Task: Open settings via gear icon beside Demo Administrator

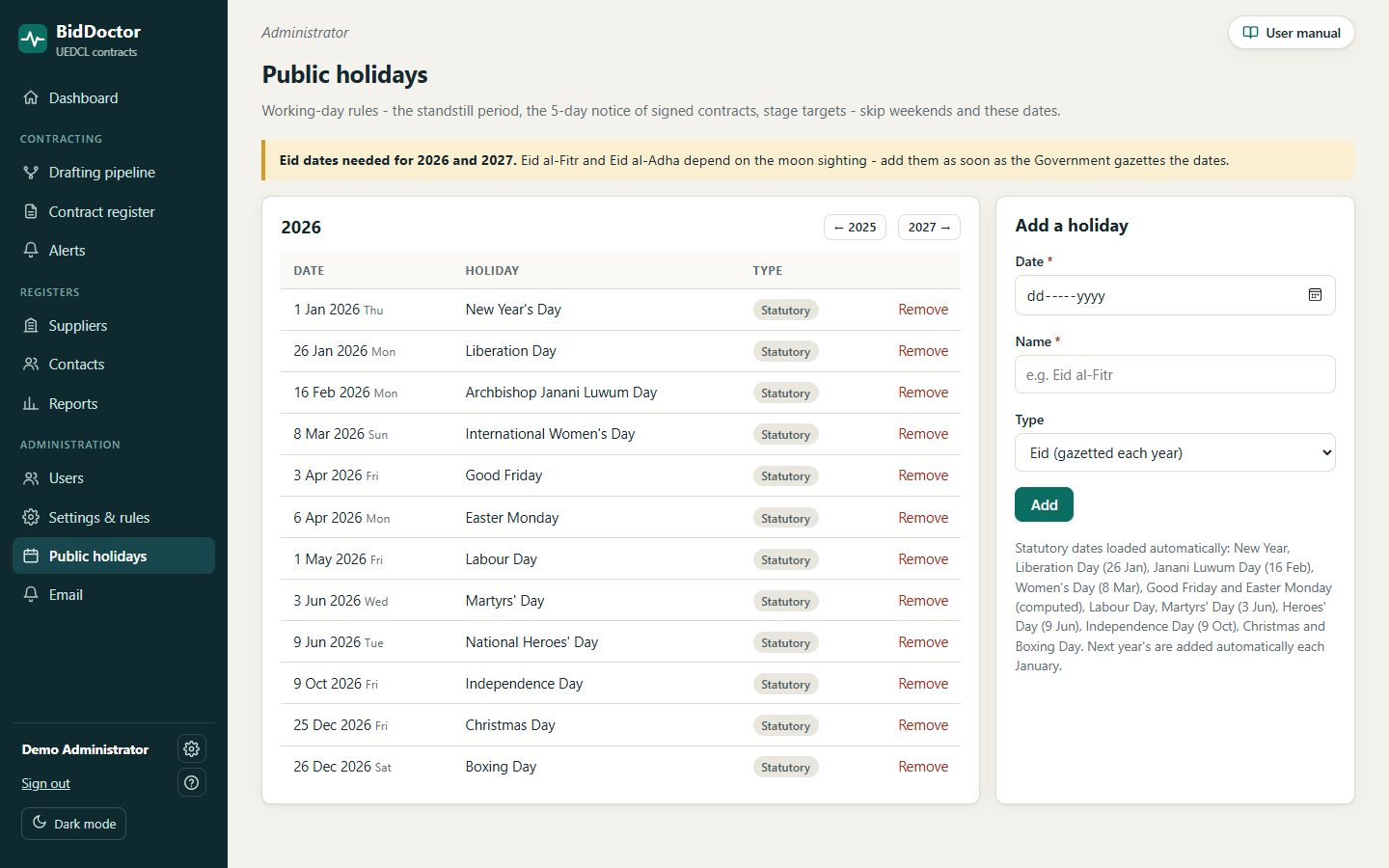Action: [x=192, y=748]
